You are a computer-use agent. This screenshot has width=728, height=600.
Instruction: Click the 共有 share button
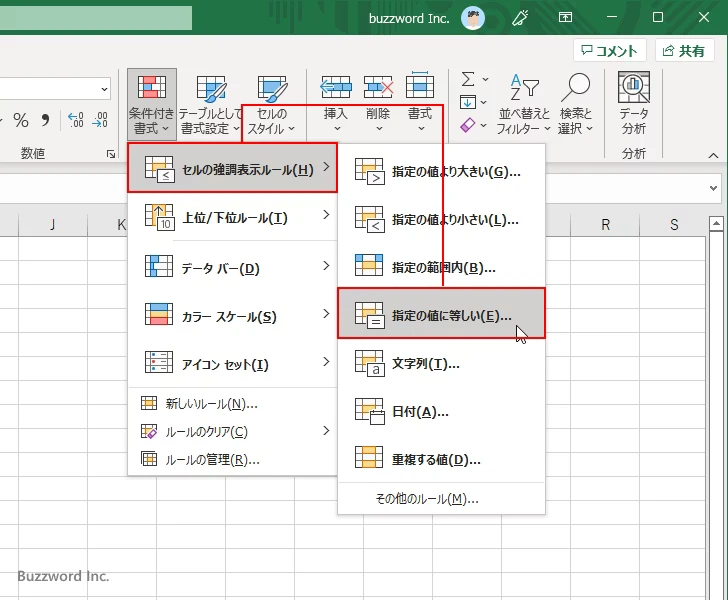click(x=684, y=50)
